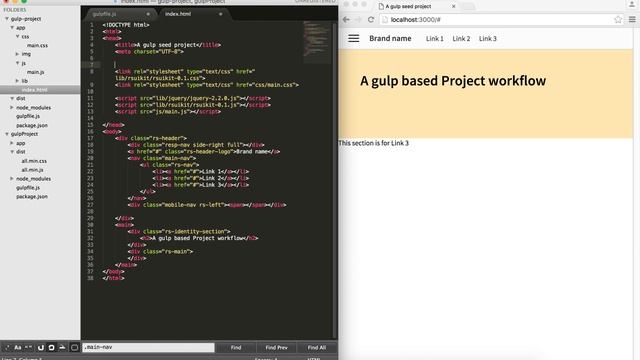The height and width of the screenshot is (360, 640).
Task: Collapse gulp-project root folder
Action: (7, 19)
